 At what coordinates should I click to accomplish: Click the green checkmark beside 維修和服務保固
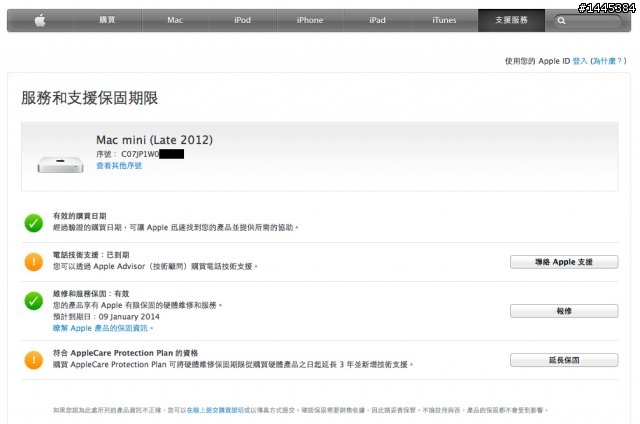tap(33, 301)
